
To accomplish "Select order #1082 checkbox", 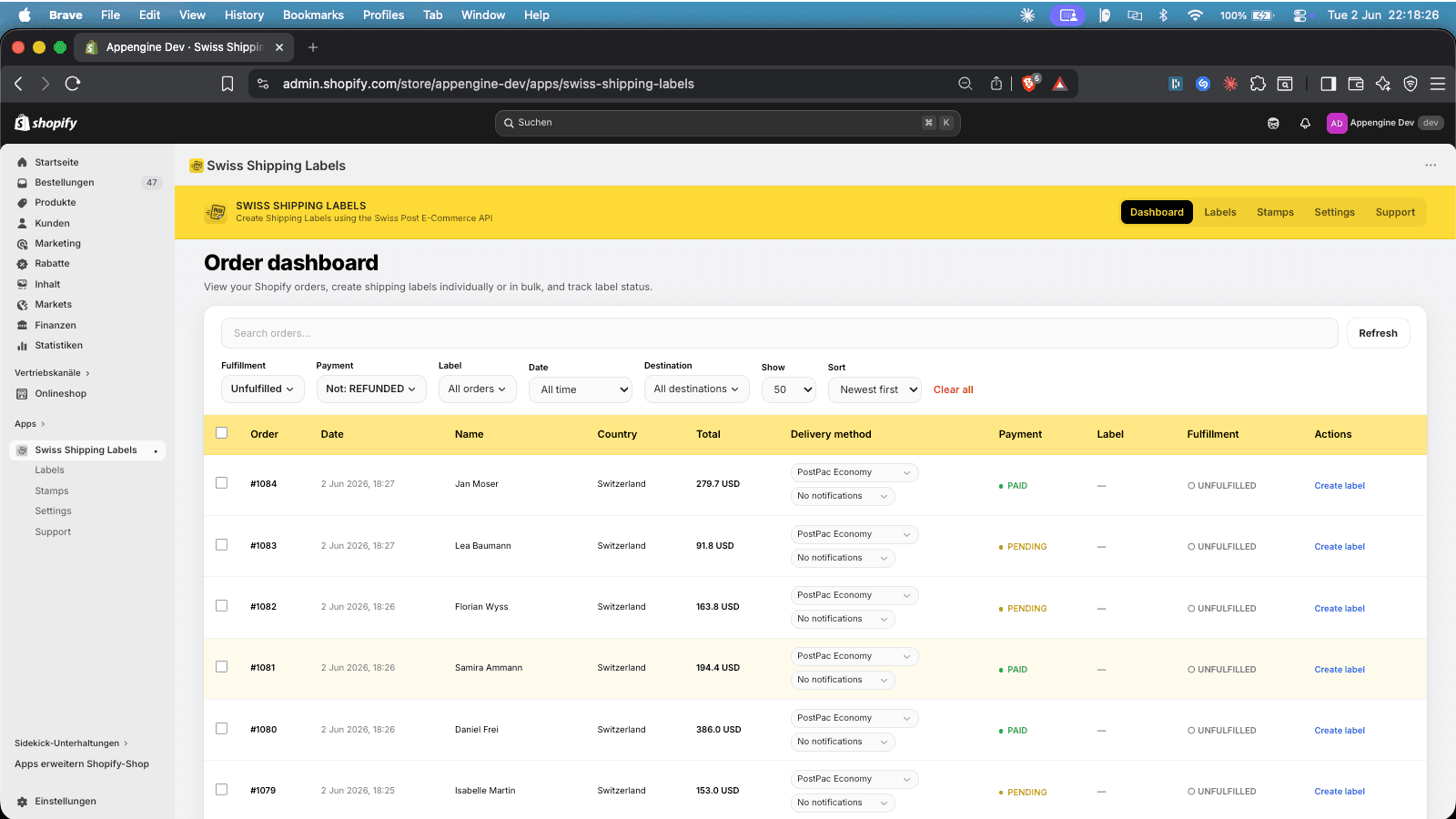I will [221, 605].
